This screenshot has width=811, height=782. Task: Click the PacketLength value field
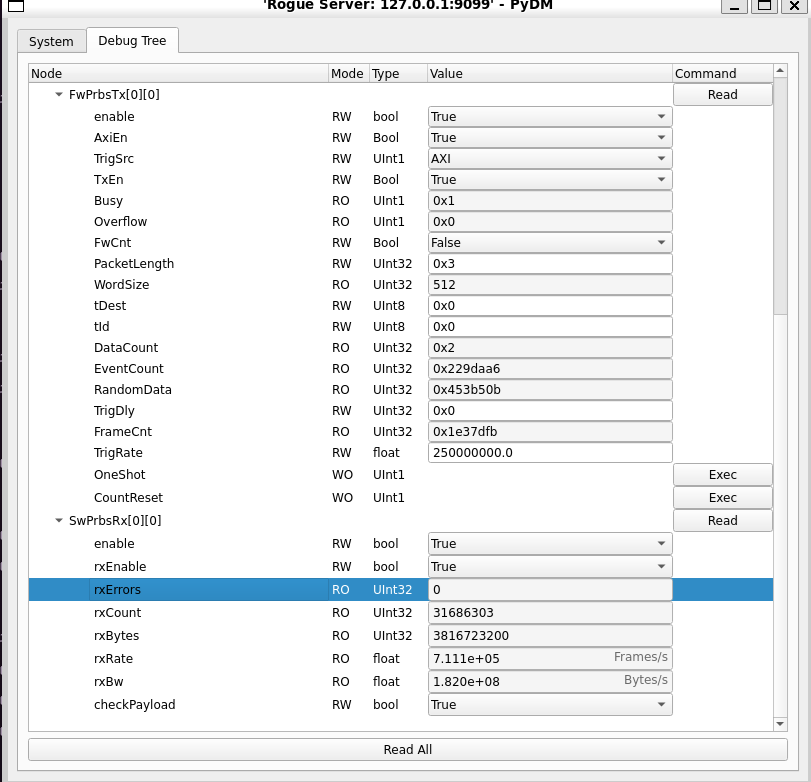(x=549, y=264)
